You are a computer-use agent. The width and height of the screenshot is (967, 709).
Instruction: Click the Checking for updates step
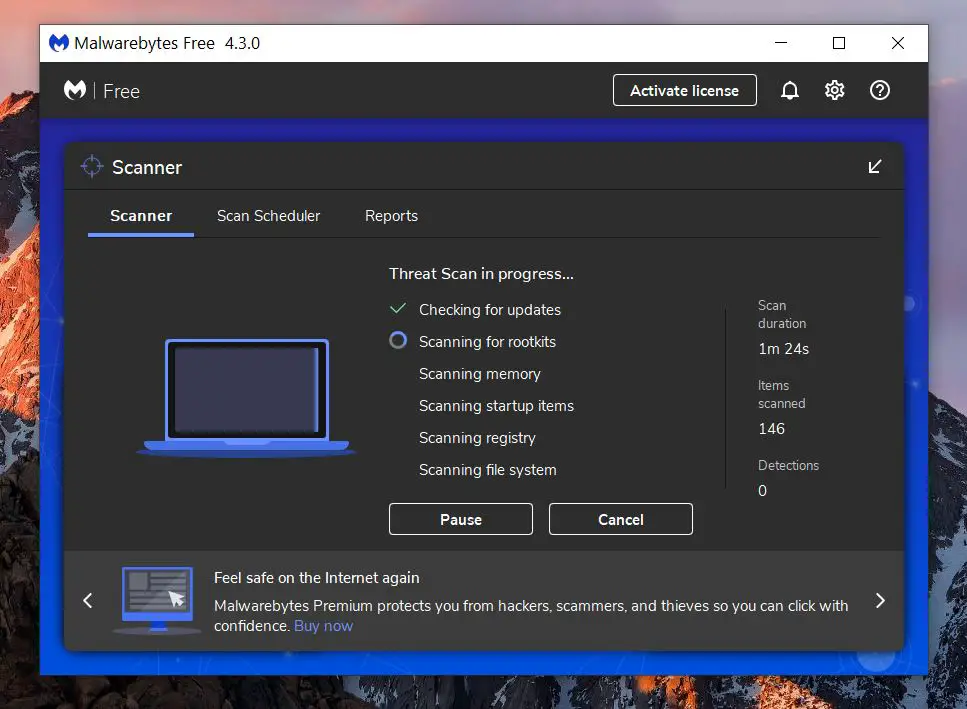(x=490, y=309)
